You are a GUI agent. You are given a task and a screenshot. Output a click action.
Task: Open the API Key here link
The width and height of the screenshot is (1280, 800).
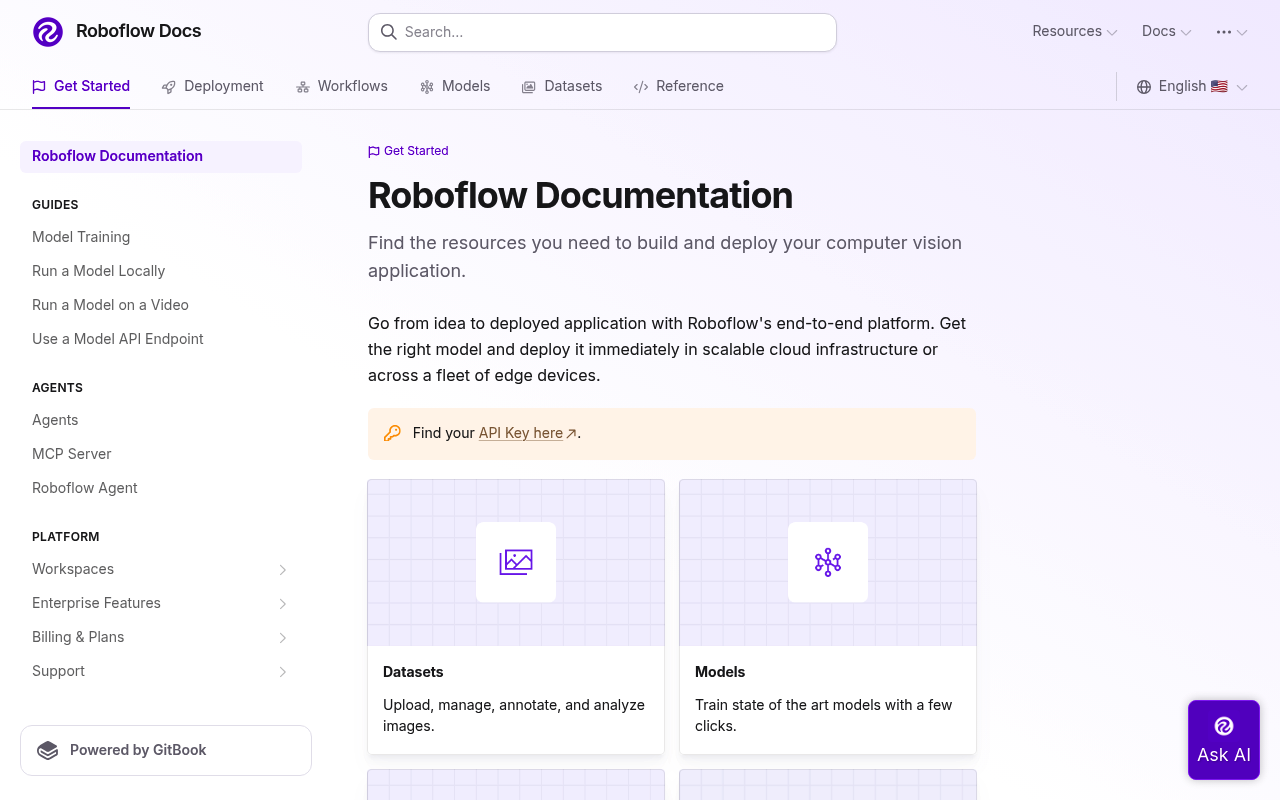(521, 433)
